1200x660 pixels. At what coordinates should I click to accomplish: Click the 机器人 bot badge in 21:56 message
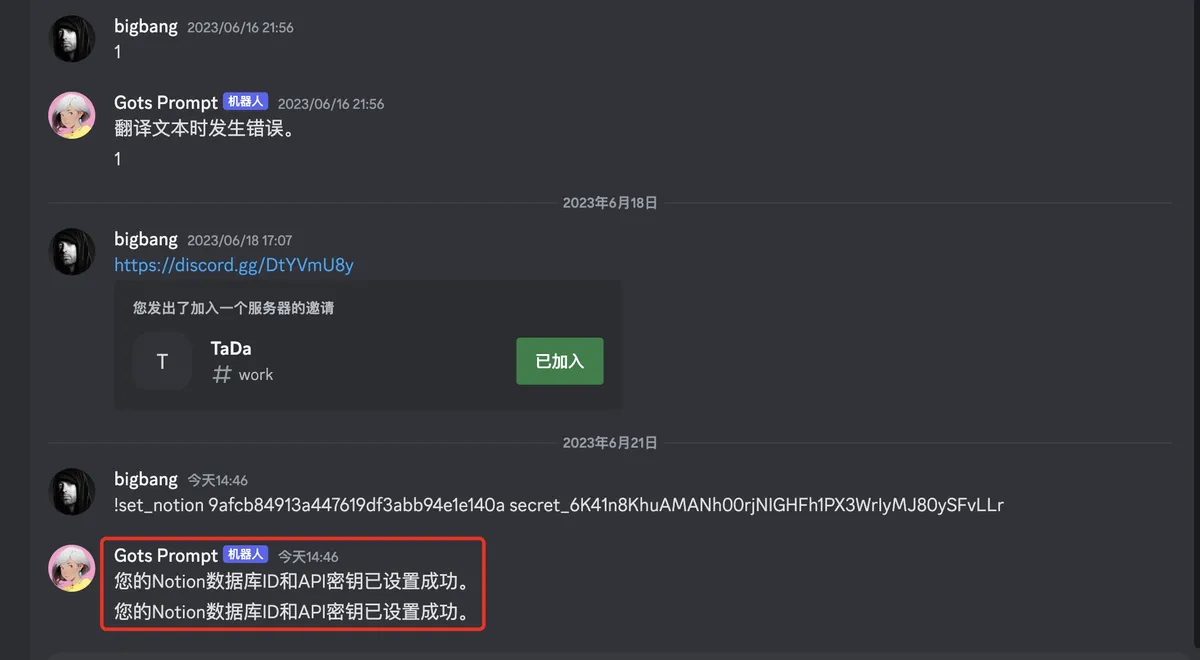pyautogui.click(x=245, y=102)
